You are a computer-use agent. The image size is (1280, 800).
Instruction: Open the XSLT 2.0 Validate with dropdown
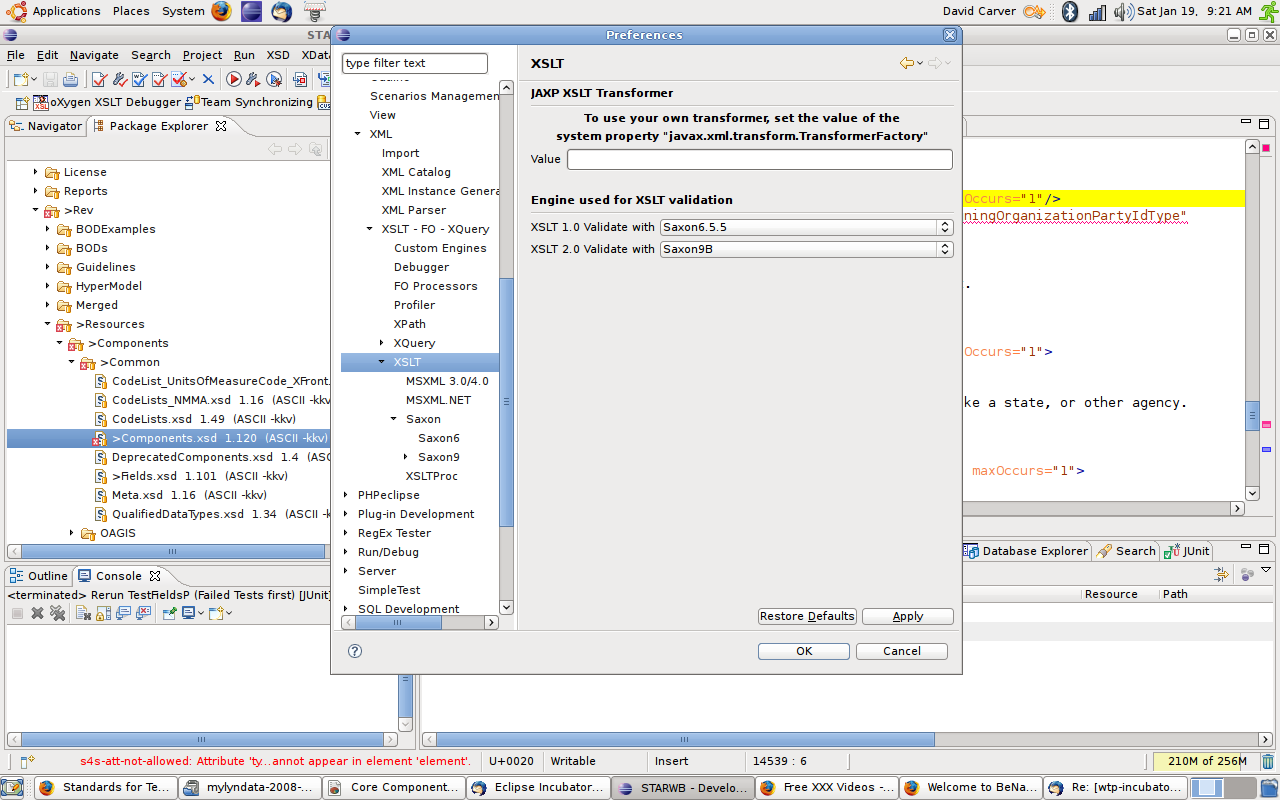(806, 249)
